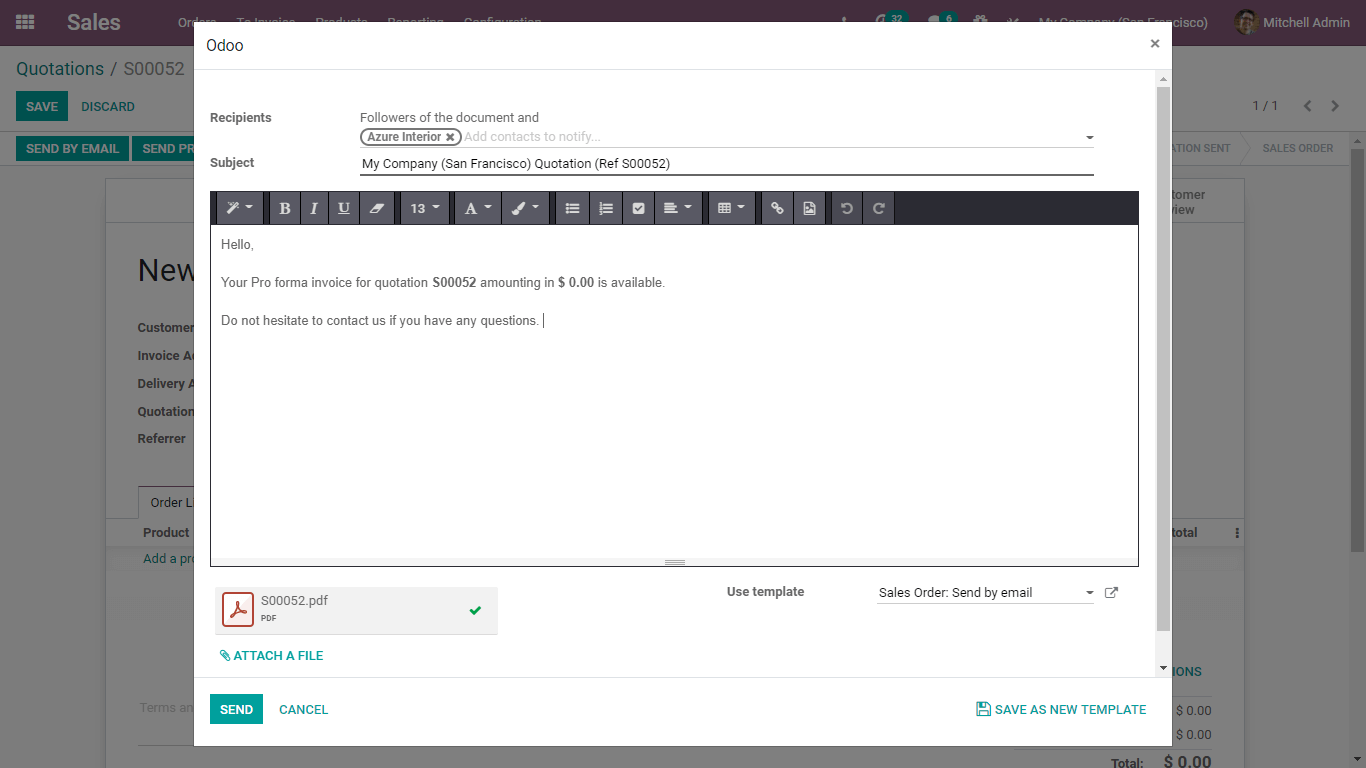The height and width of the screenshot is (768, 1366).
Task: Click the SAVE button on the quotation
Action: click(42, 107)
